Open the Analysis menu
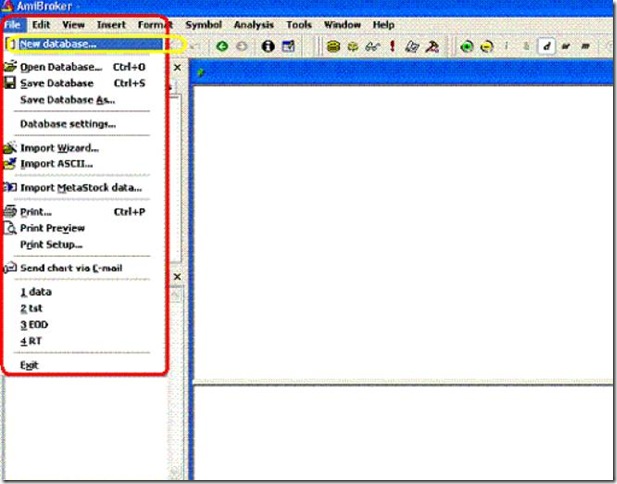This screenshot has height=484, width=617. (253, 25)
